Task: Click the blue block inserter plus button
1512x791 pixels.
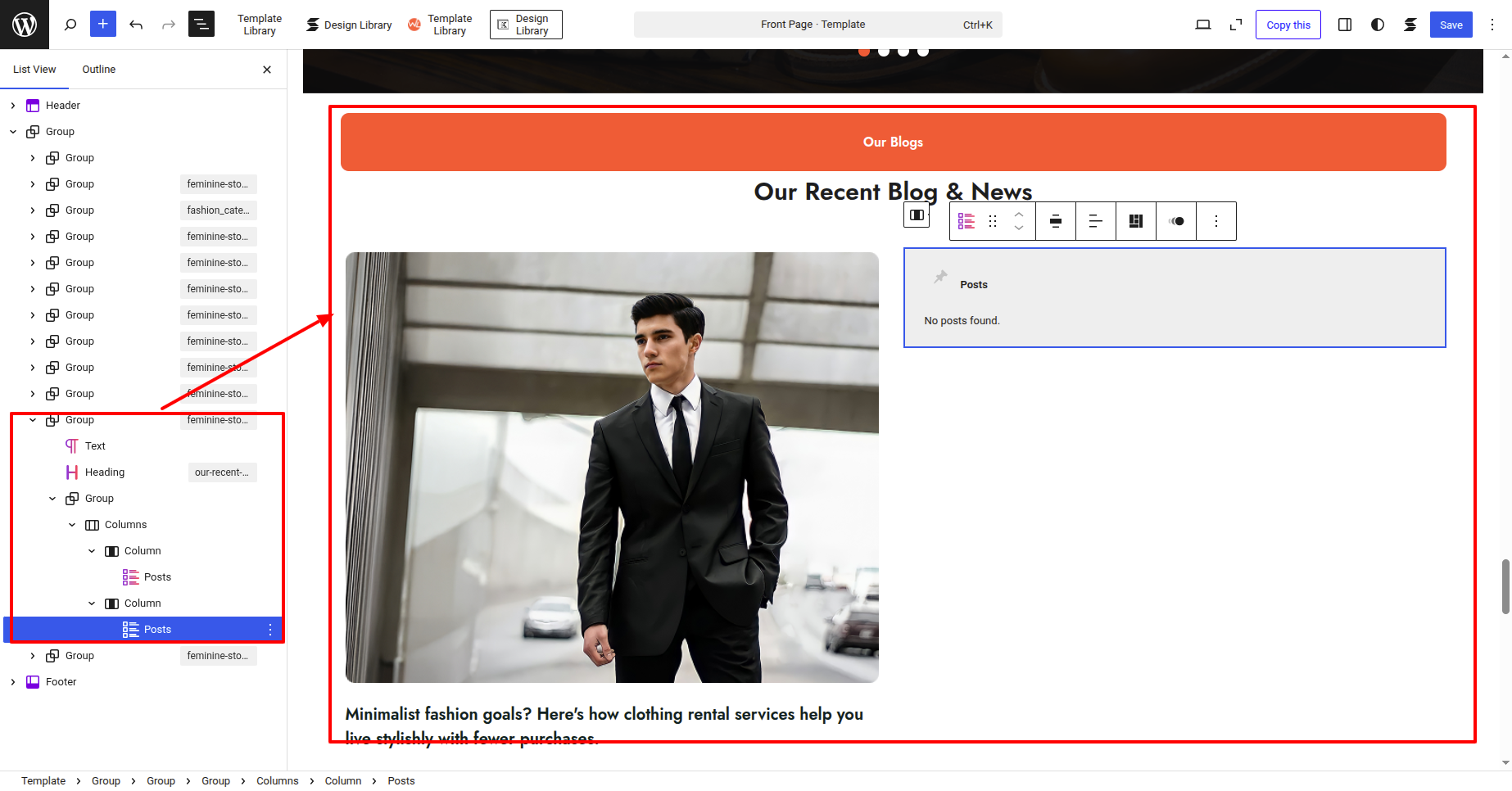Action: pos(103,25)
